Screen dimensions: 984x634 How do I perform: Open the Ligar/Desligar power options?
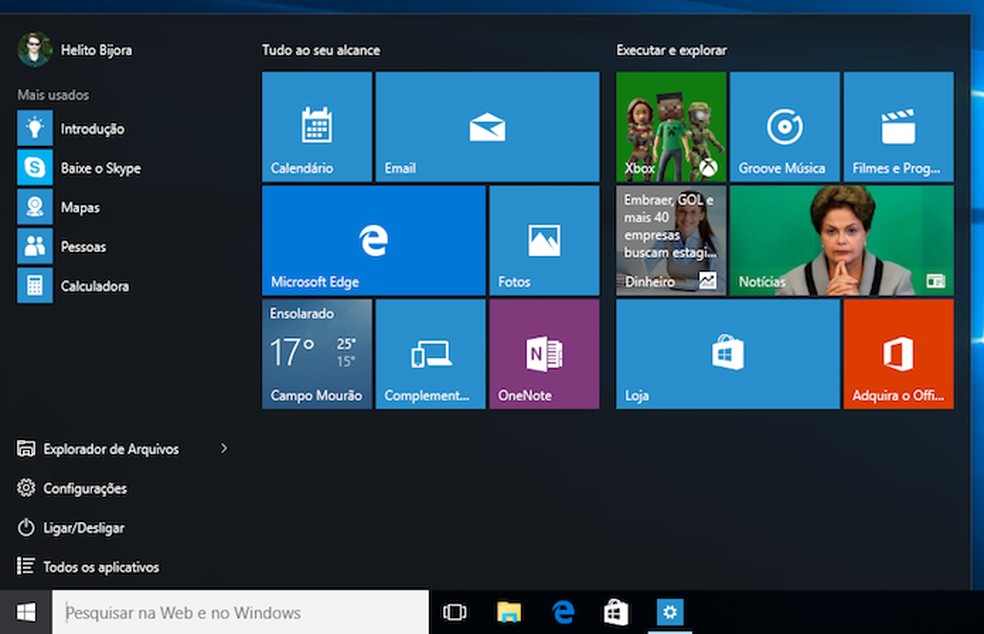click(x=83, y=528)
